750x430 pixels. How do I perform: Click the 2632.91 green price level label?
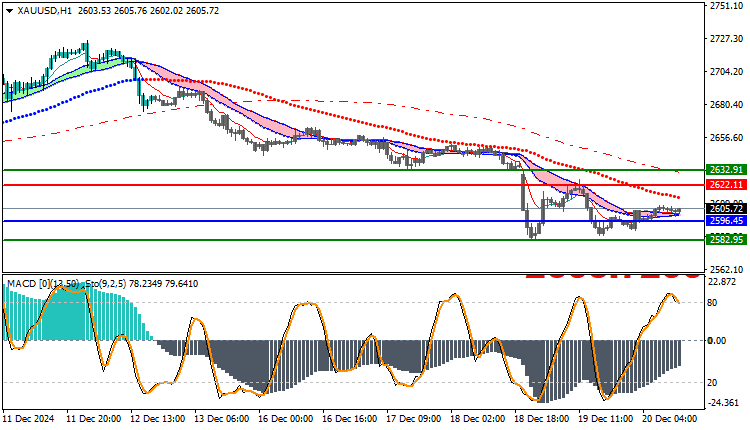click(x=726, y=170)
